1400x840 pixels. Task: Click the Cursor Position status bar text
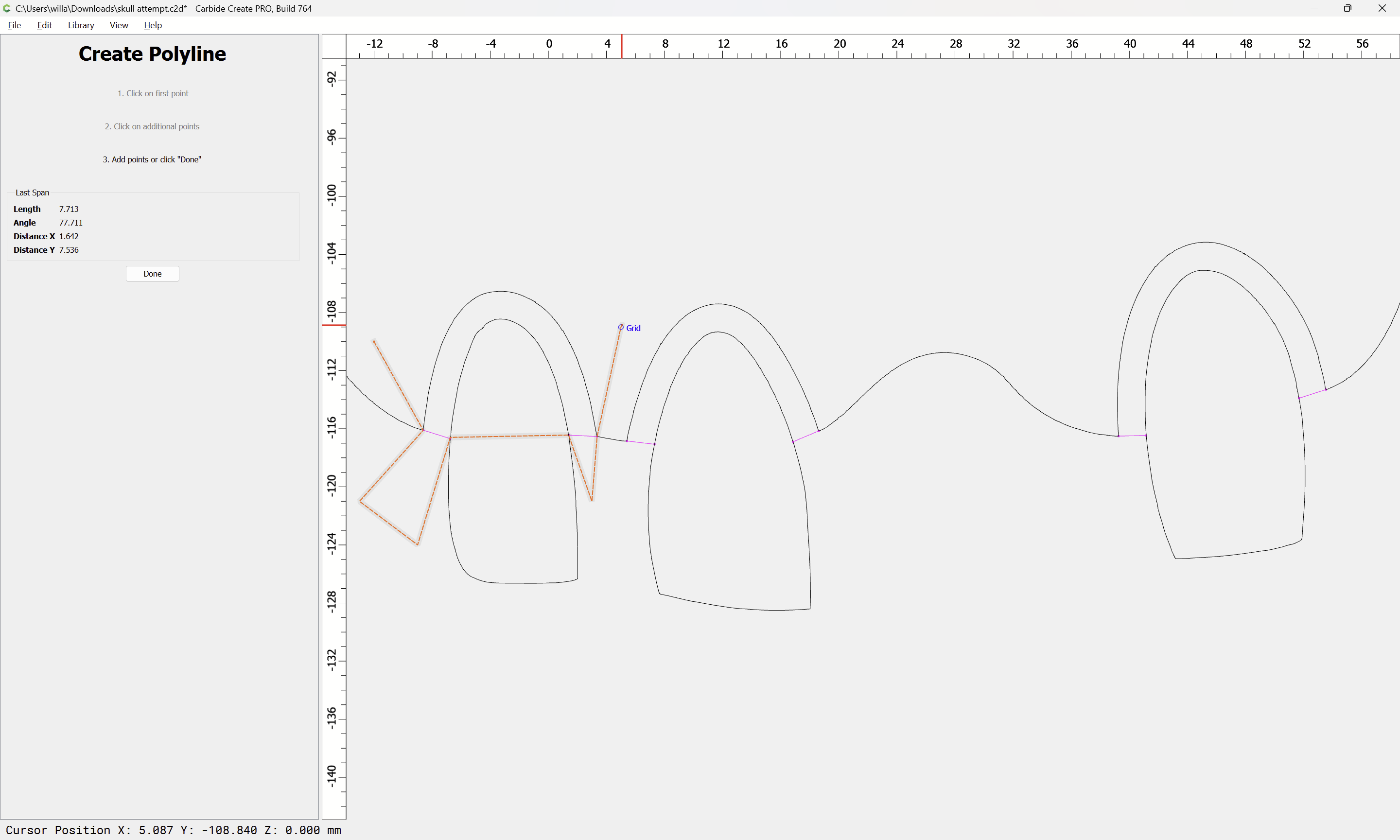point(173,830)
